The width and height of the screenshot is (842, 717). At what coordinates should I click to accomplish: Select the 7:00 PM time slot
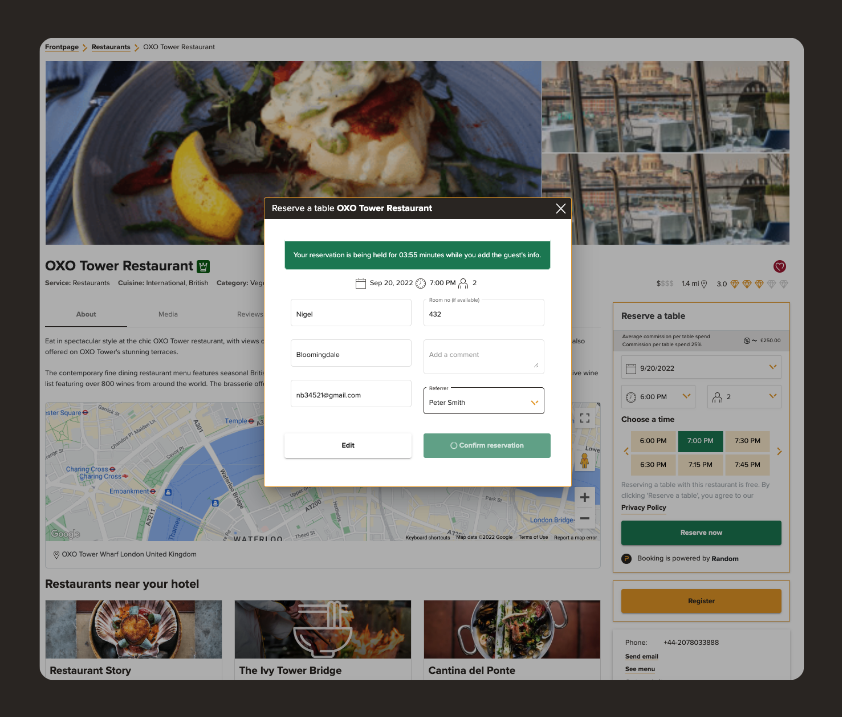[x=700, y=441]
